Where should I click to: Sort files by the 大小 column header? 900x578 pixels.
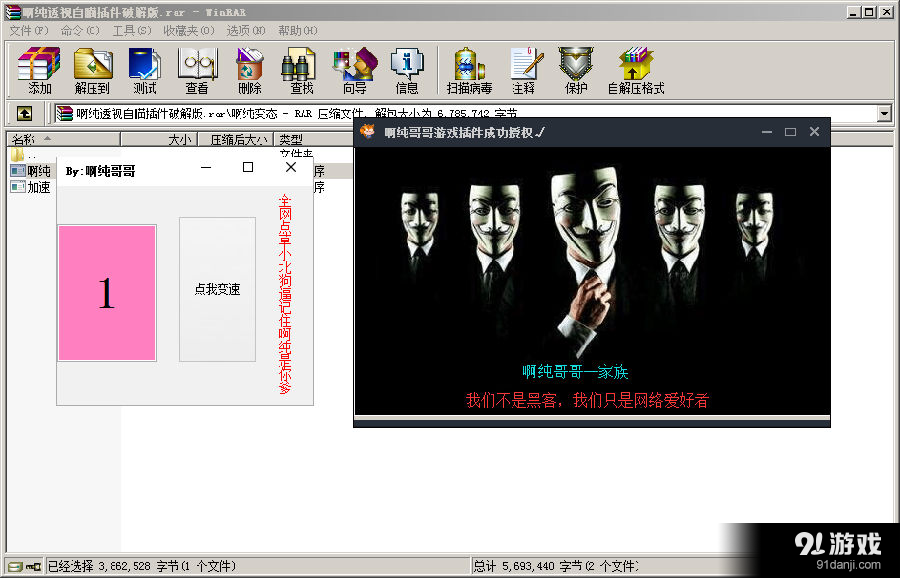pos(159,139)
